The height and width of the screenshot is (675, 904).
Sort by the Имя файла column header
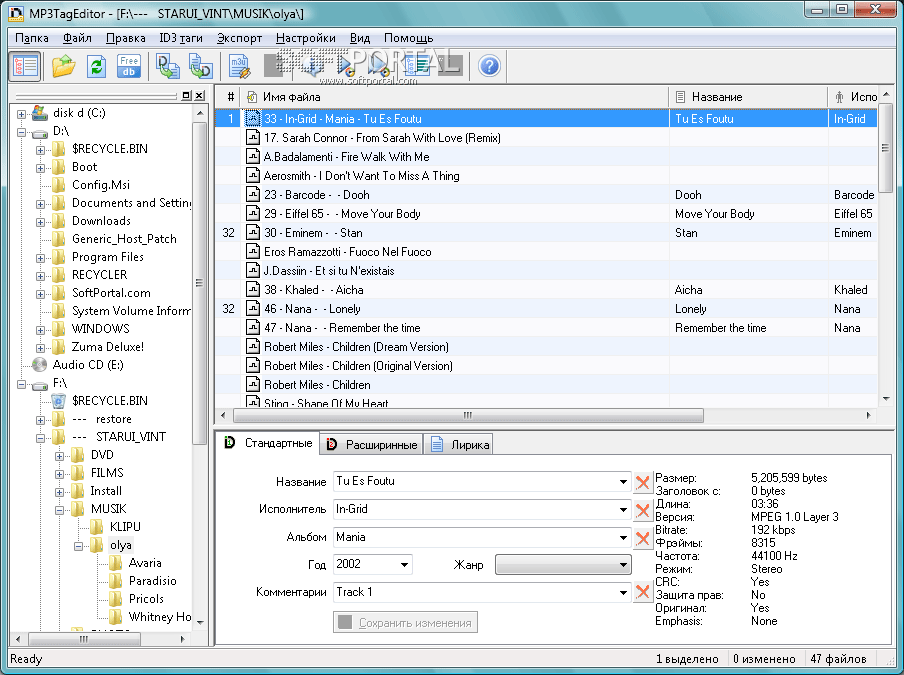tap(455, 97)
